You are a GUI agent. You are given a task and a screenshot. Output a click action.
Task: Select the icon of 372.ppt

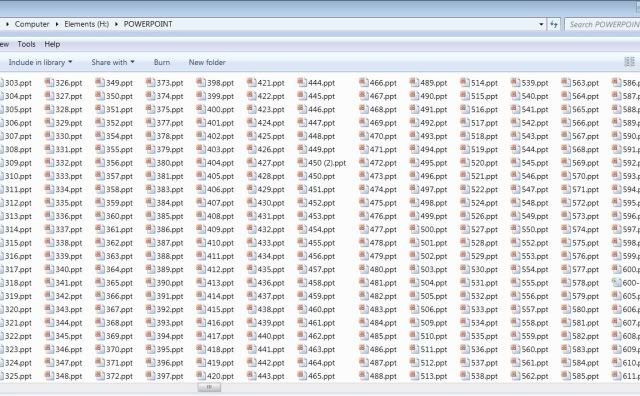coord(100,376)
